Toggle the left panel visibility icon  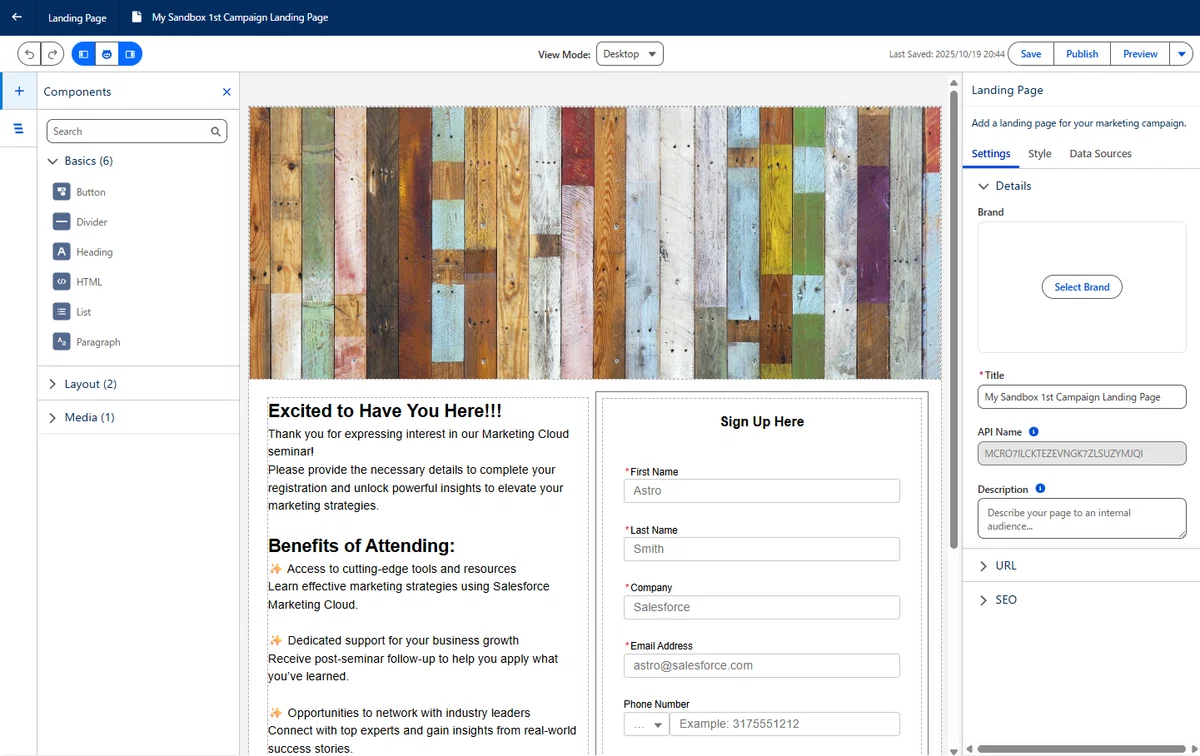click(x=83, y=54)
